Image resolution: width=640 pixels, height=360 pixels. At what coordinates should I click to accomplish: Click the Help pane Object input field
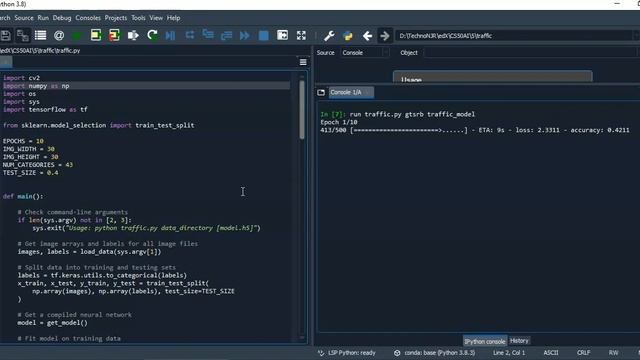(x=531, y=53)
